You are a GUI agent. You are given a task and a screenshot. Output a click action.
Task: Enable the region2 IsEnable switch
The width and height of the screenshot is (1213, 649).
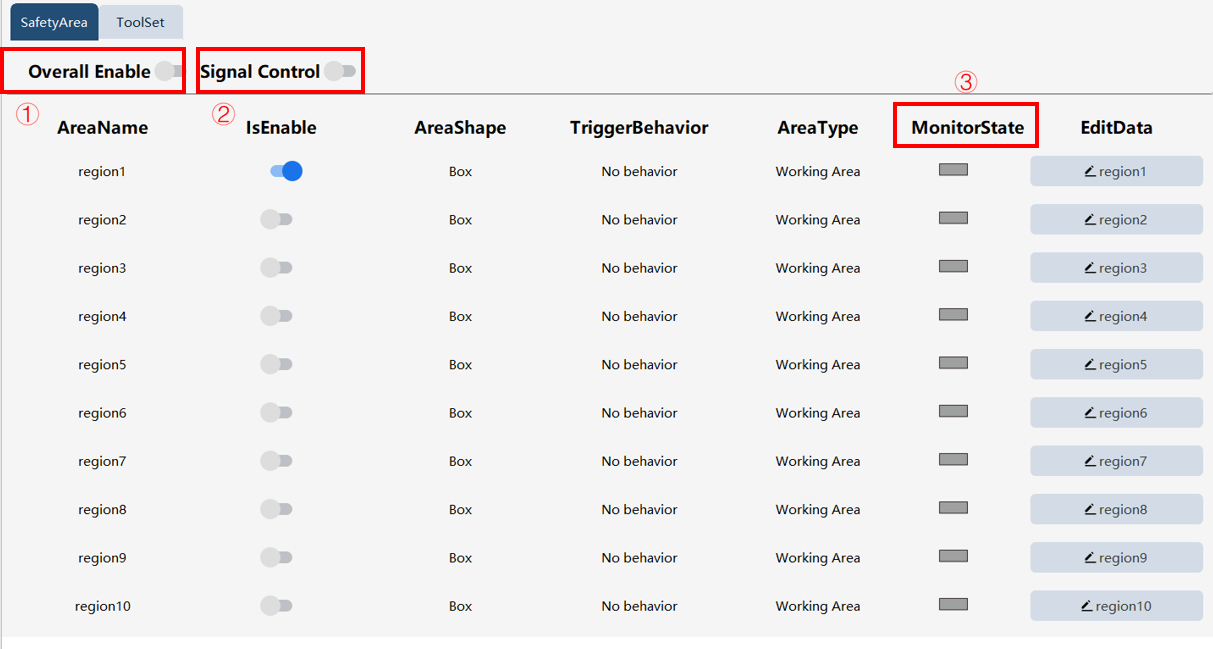coord(276,219)
